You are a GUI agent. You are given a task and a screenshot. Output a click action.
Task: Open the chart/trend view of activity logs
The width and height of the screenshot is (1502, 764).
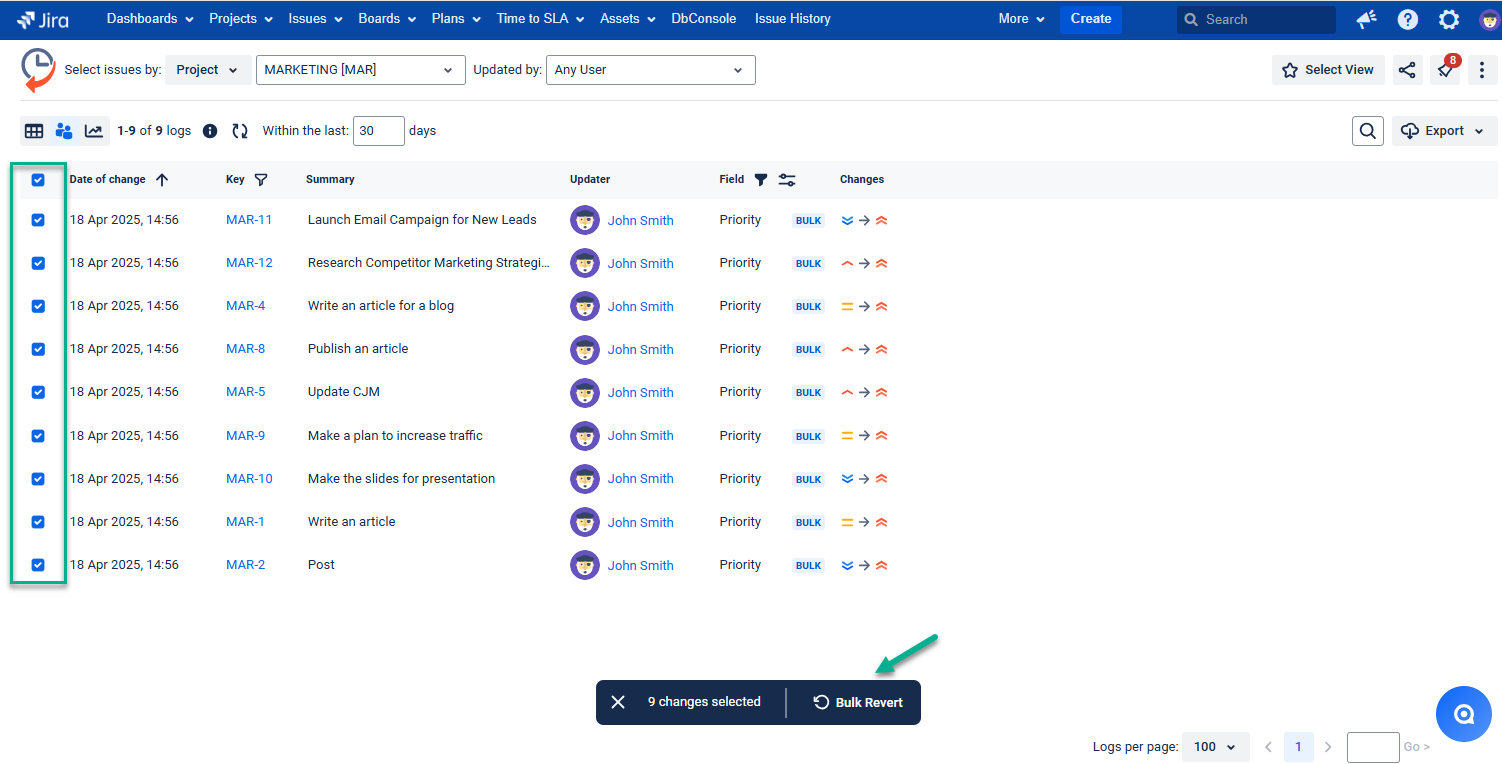(94, 131)
